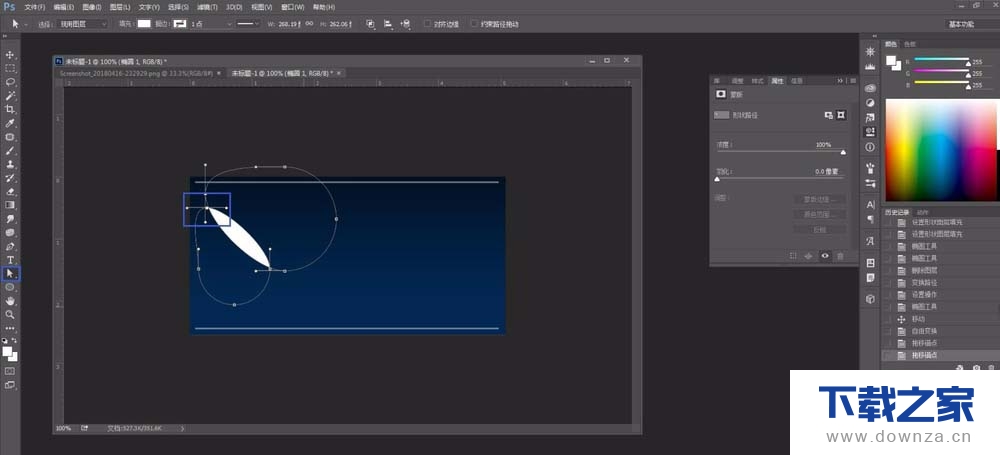The height and width of the screenshot is (455, 1000).
Task: Open the 视图(V) menu
Action: coord(261,7)
